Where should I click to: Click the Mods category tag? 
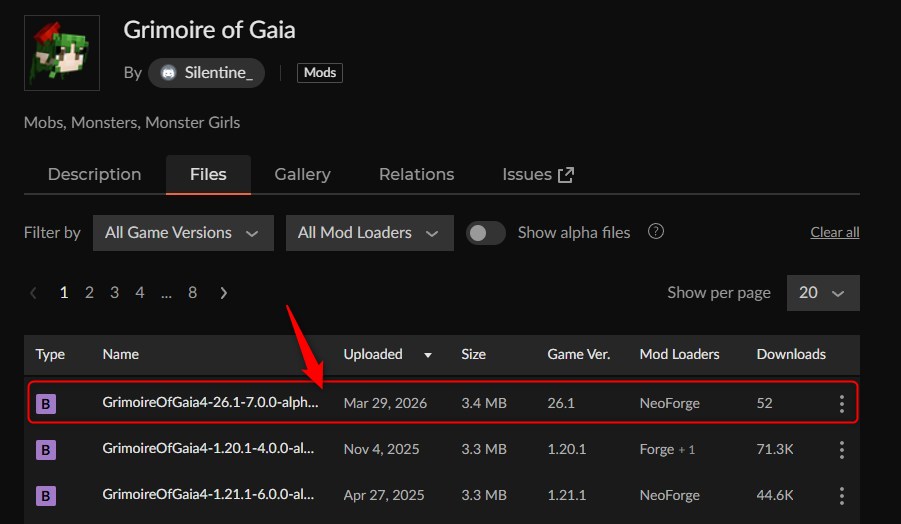[x=320, y=73]
